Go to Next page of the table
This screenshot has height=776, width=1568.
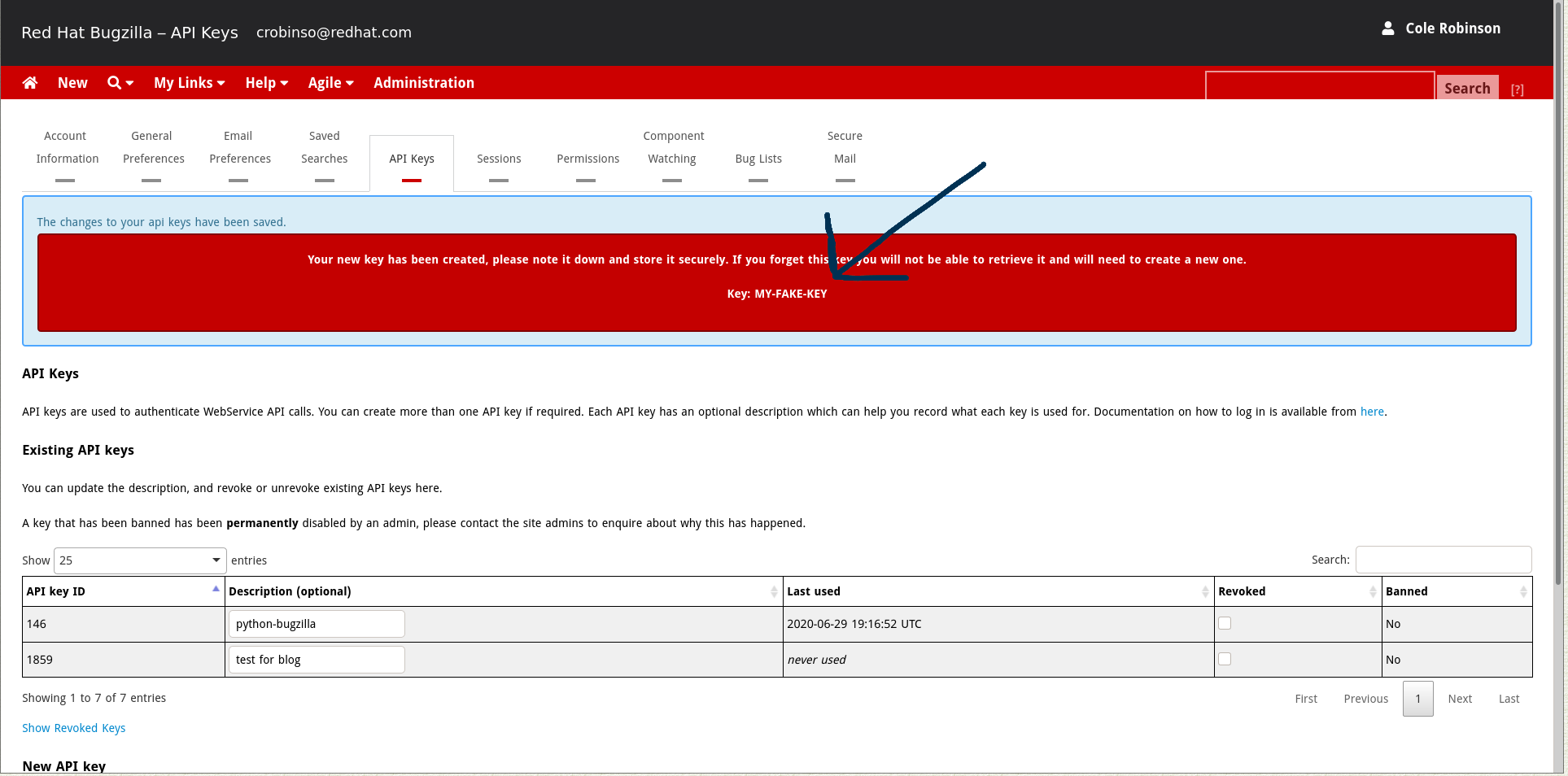pos(1460,699)
